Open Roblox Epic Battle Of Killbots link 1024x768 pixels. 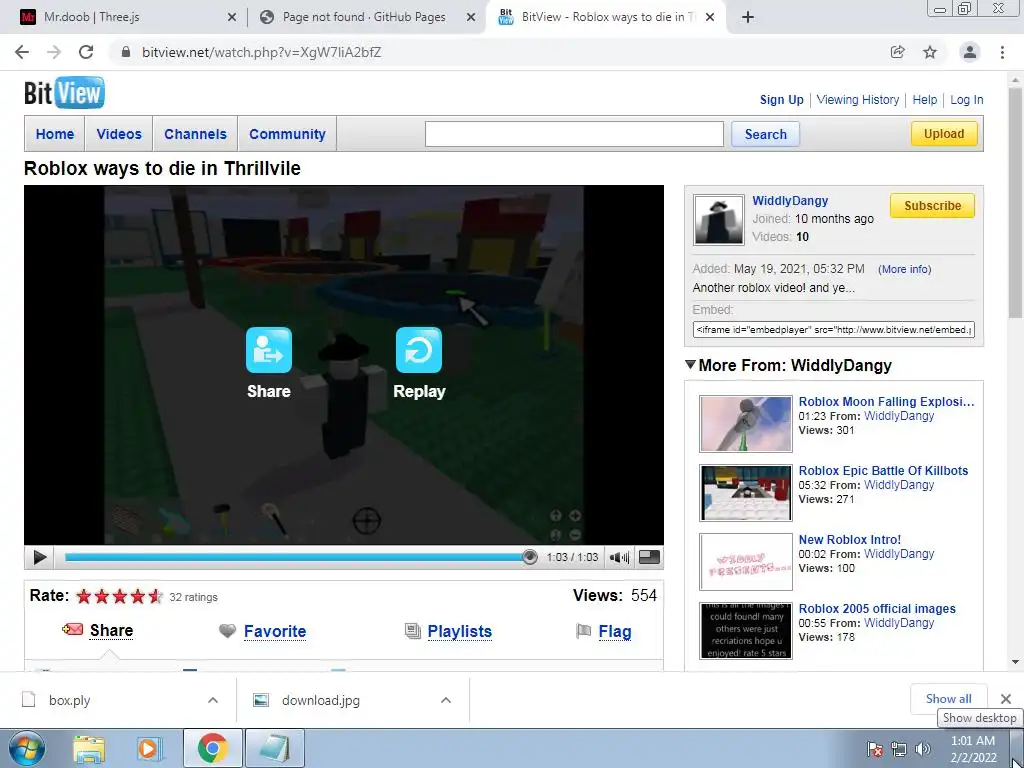tap(883, 470)
